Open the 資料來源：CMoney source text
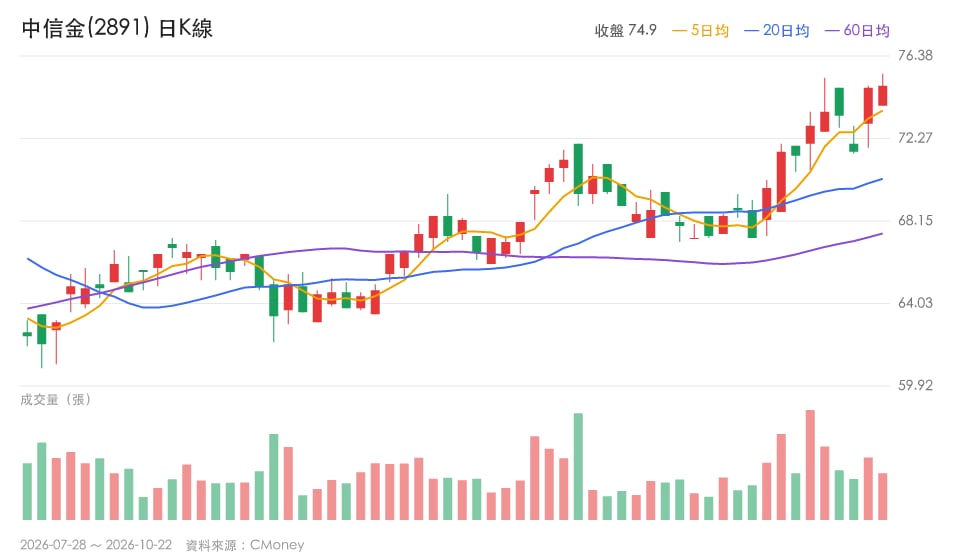 tap(245, 545)
